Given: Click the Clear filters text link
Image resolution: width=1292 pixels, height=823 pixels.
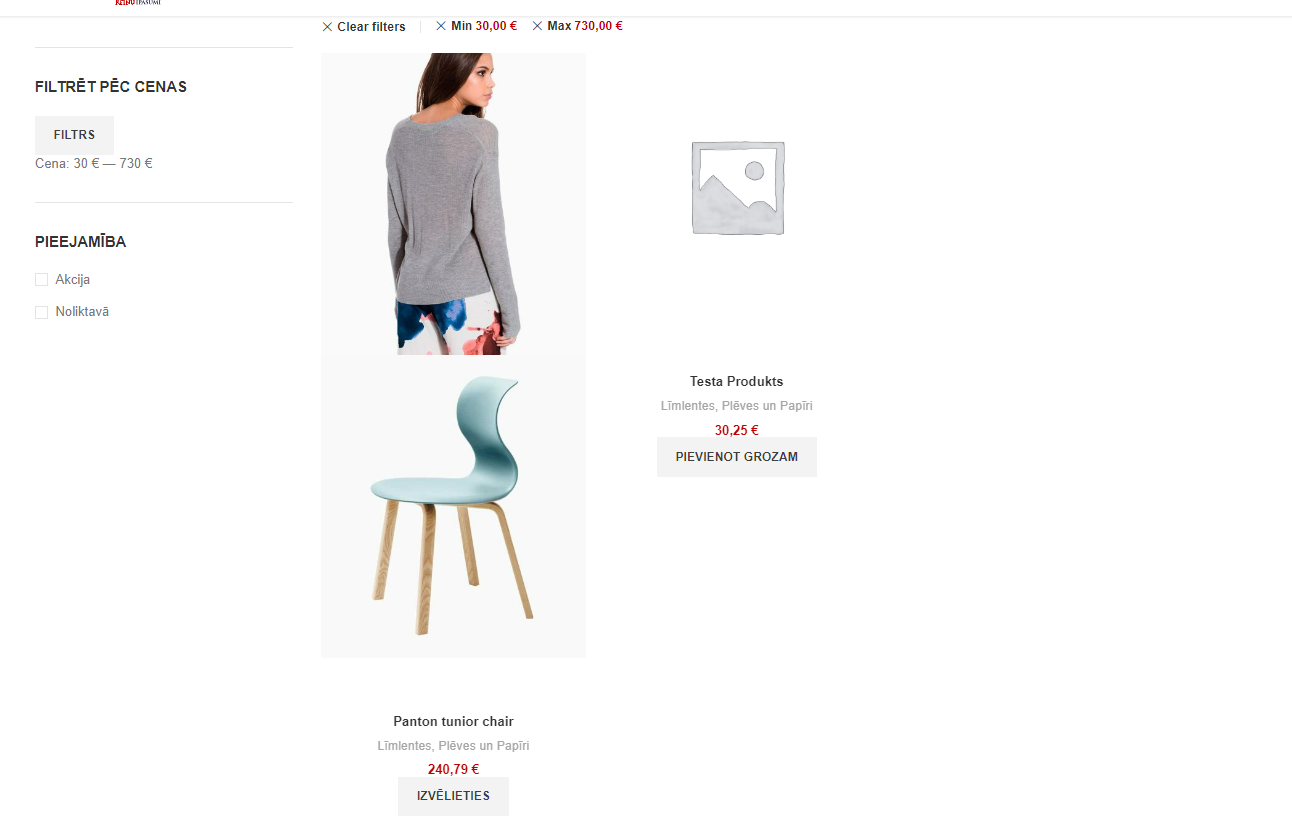Looking at the screenshot, I should pyautogui.click(x=371, y=27).
